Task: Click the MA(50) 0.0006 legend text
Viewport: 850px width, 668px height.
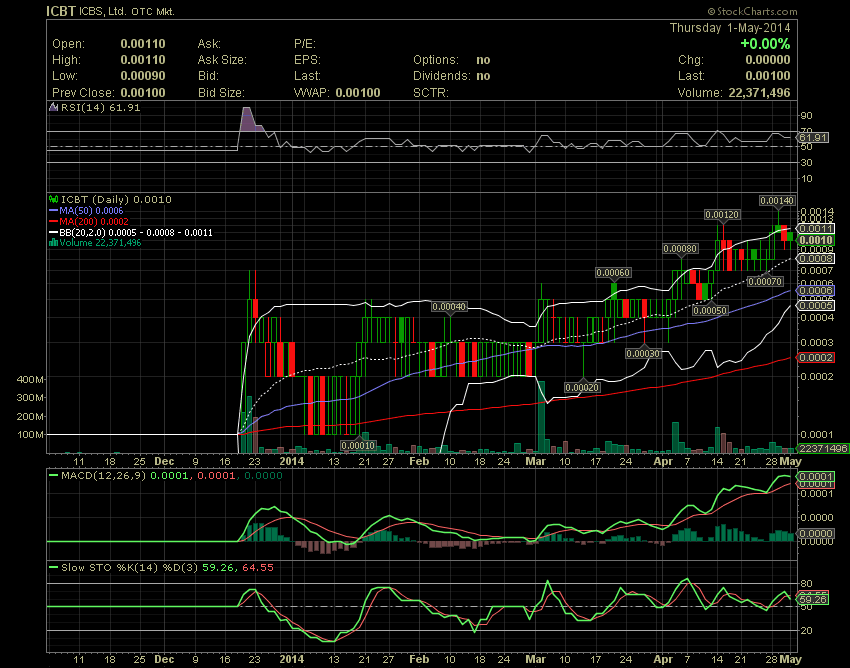Action: click(x=91, y=210)
